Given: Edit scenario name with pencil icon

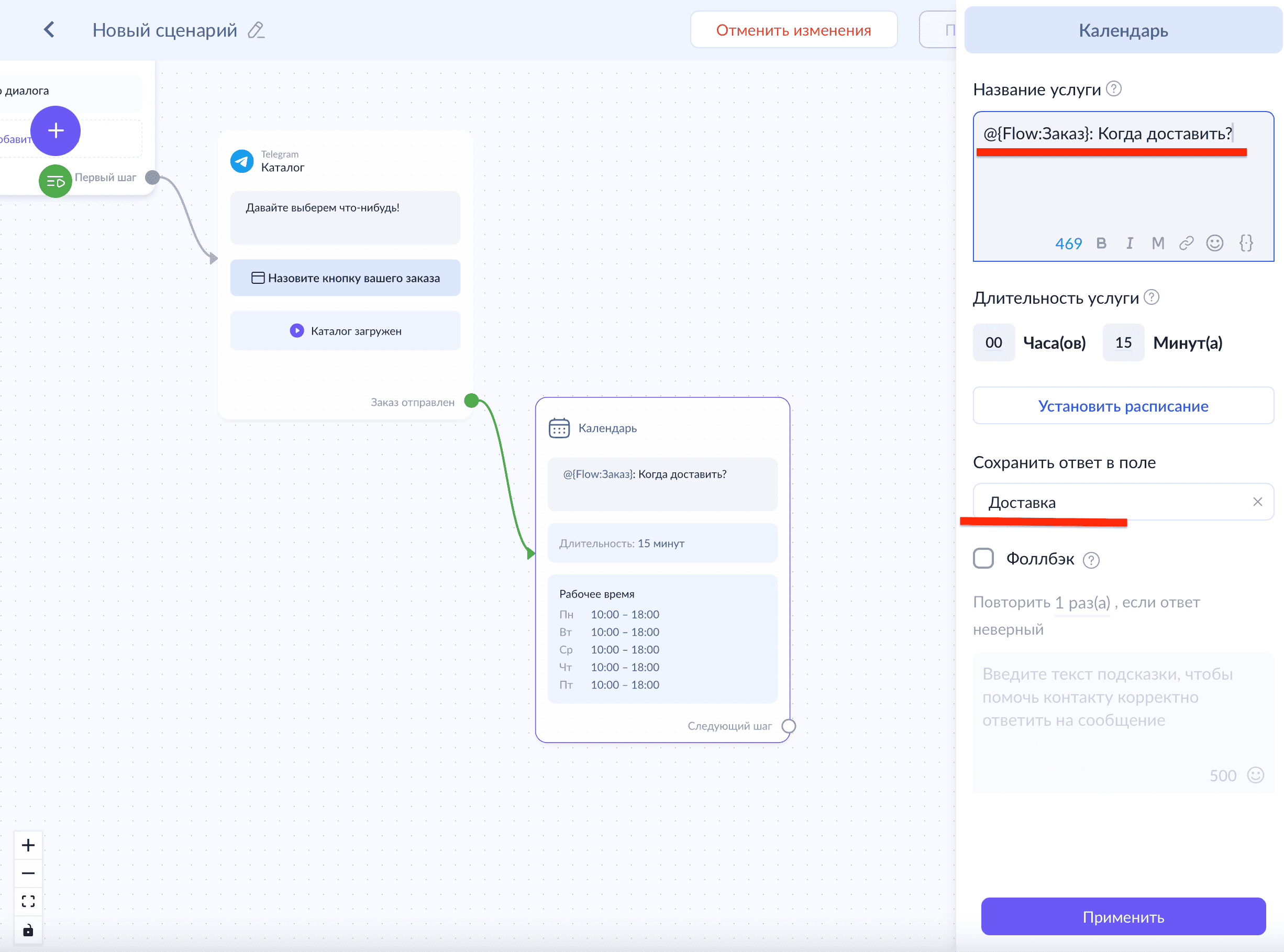Looking at the screenshot, I should (256, 30).
